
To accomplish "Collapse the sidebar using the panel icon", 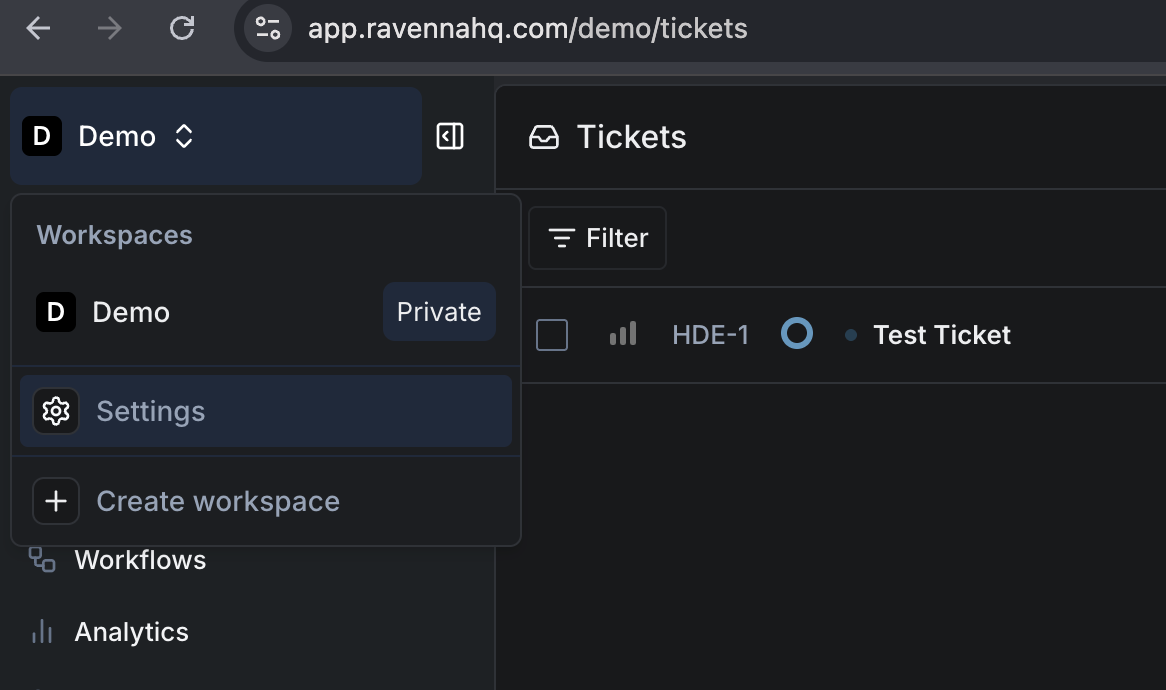I will point(450,136).
